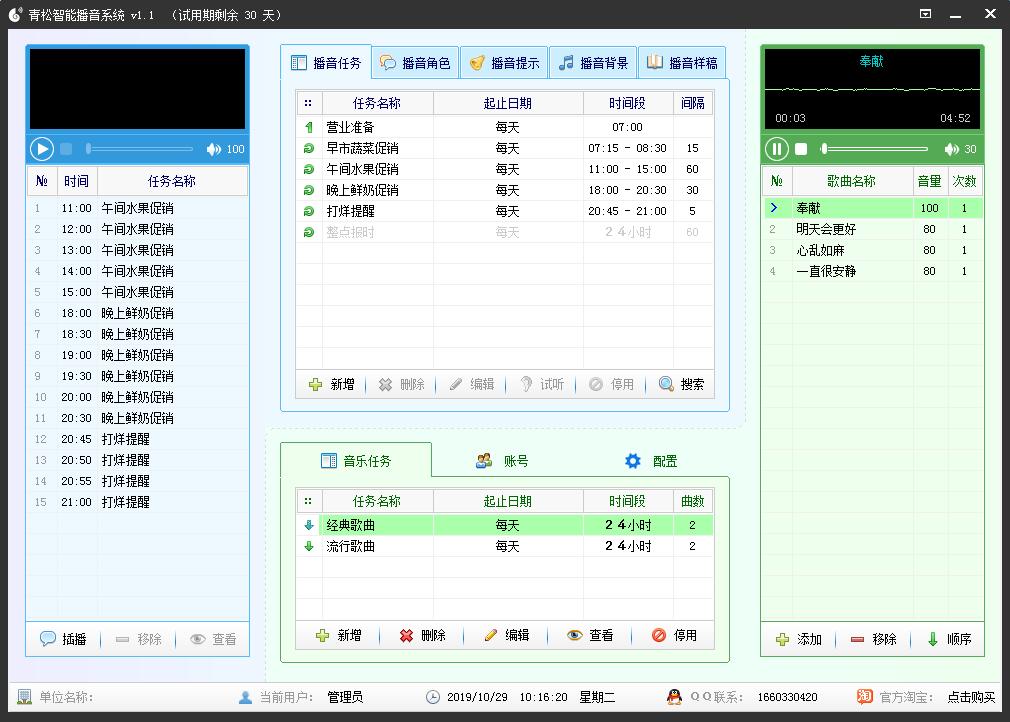Click grid column selector in music task table
The height and width of the screenshot is (722, 1010).
click(x=308, y=501)
